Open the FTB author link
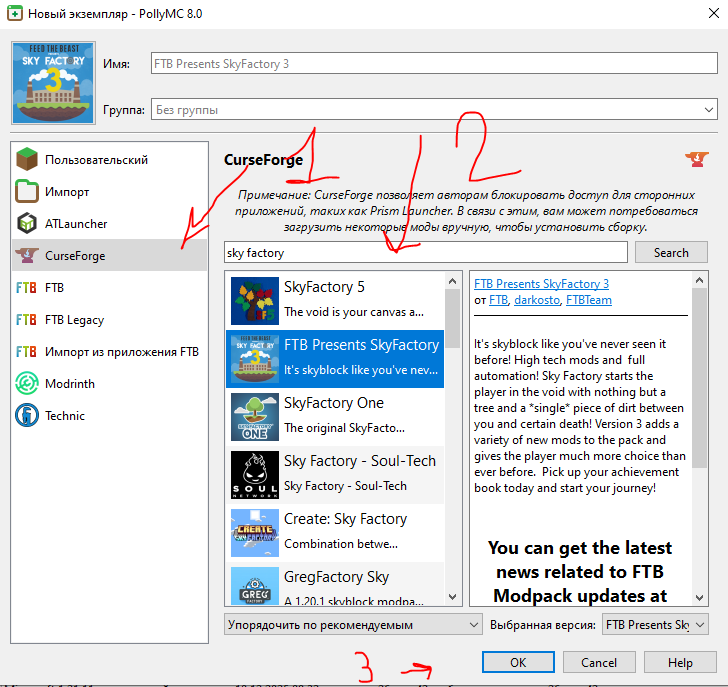728x687 pixels. pos(499,300)
